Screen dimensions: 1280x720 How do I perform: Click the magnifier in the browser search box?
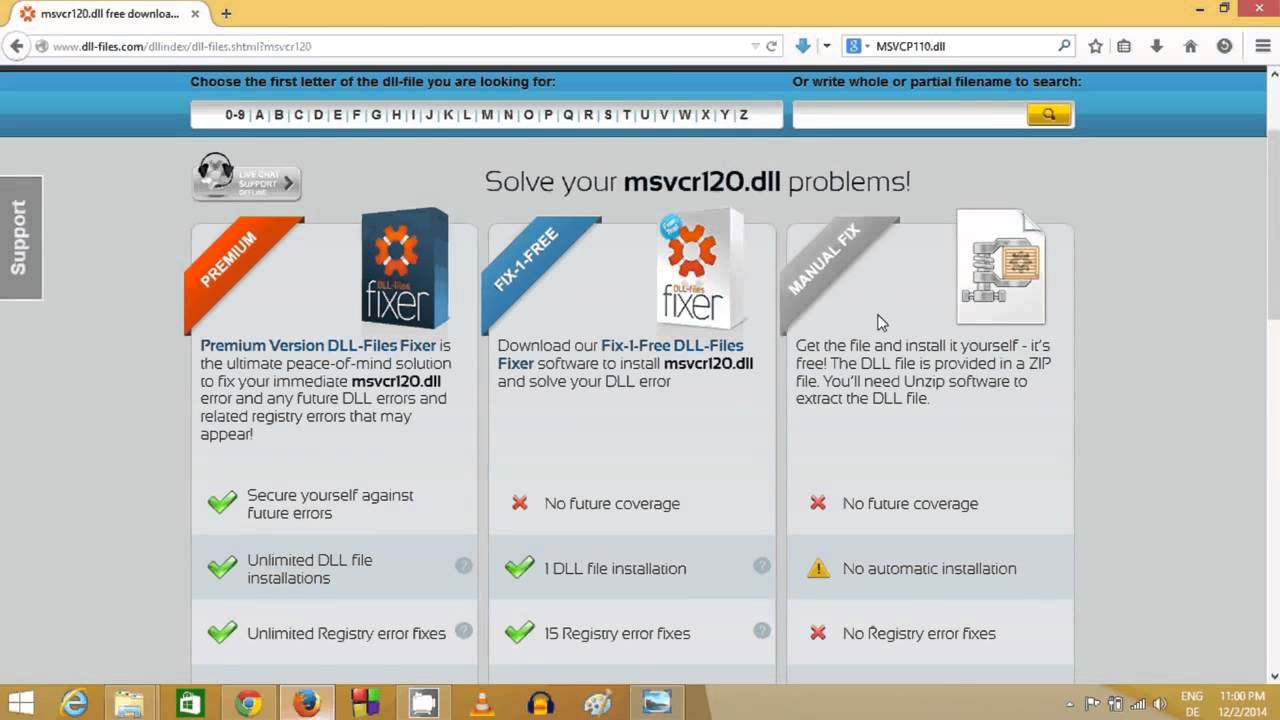tap(1064, 46)
